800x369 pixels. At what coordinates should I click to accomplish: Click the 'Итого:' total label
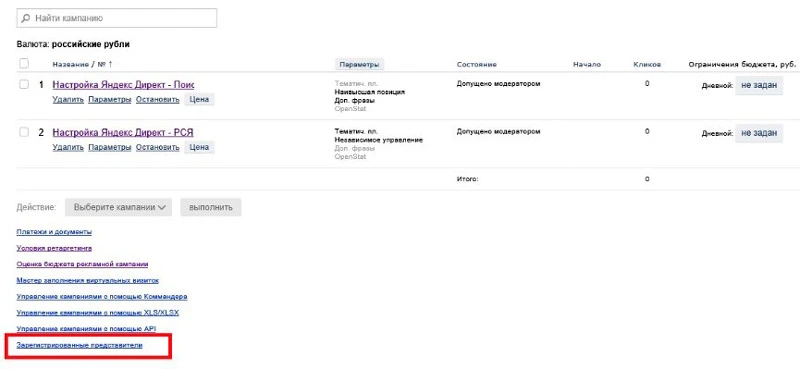[467, 179]
